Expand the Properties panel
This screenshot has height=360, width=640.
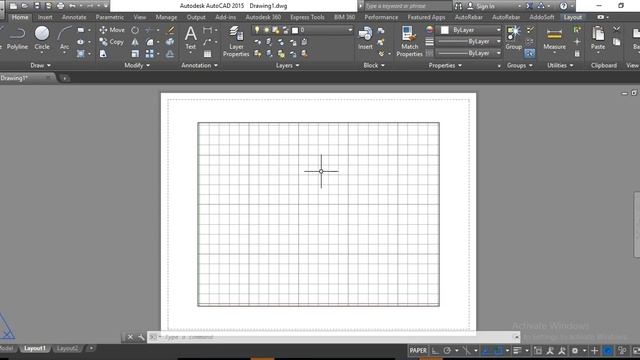[445, 65]
